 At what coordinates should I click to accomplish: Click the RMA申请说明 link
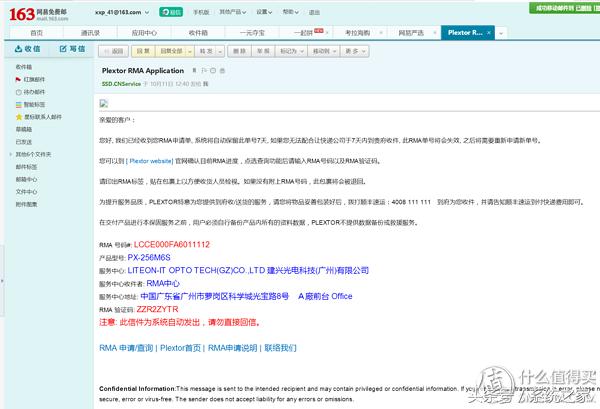(232, 348)
